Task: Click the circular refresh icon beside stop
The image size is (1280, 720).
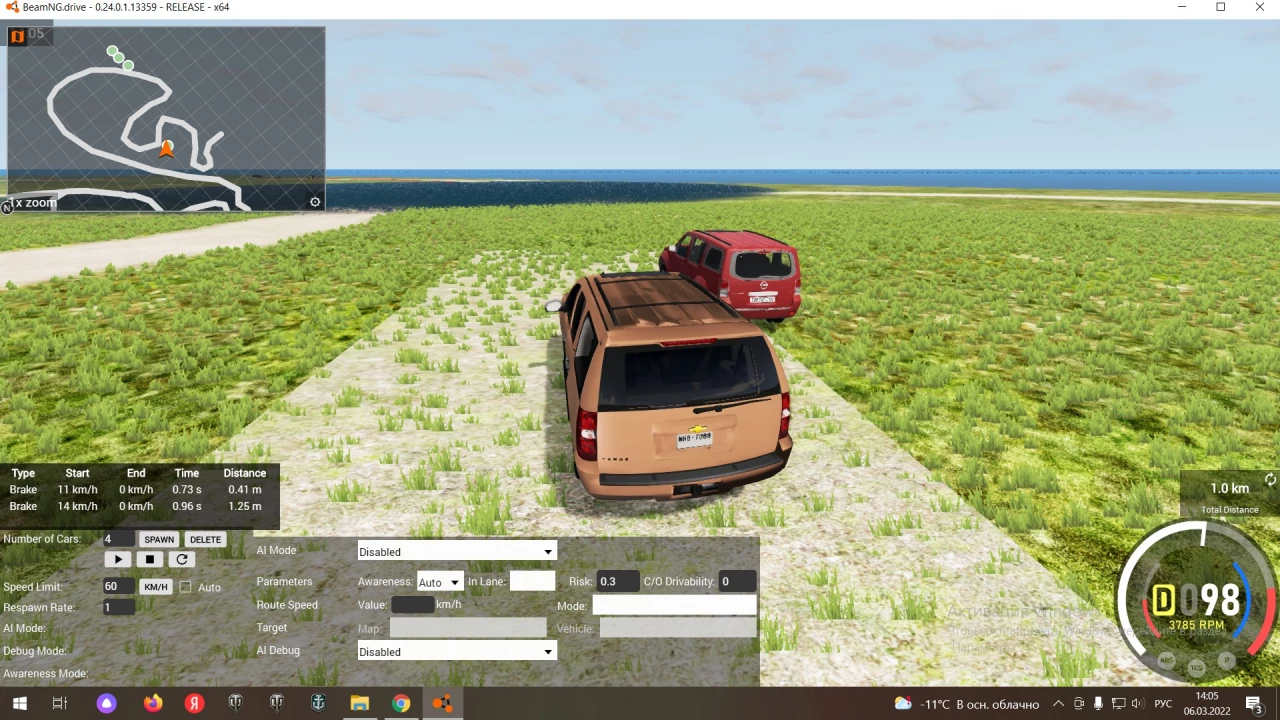Action: pos(181,559)
